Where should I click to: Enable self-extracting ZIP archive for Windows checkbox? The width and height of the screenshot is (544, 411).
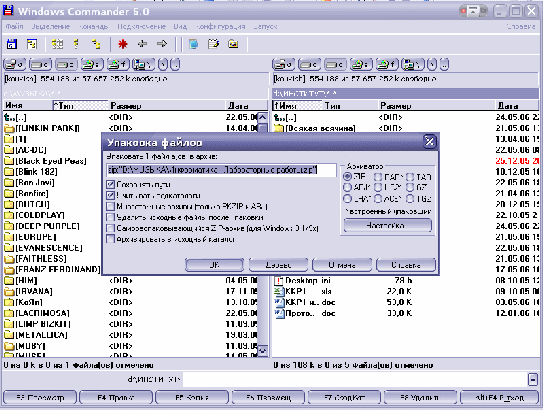click(110, 228)
